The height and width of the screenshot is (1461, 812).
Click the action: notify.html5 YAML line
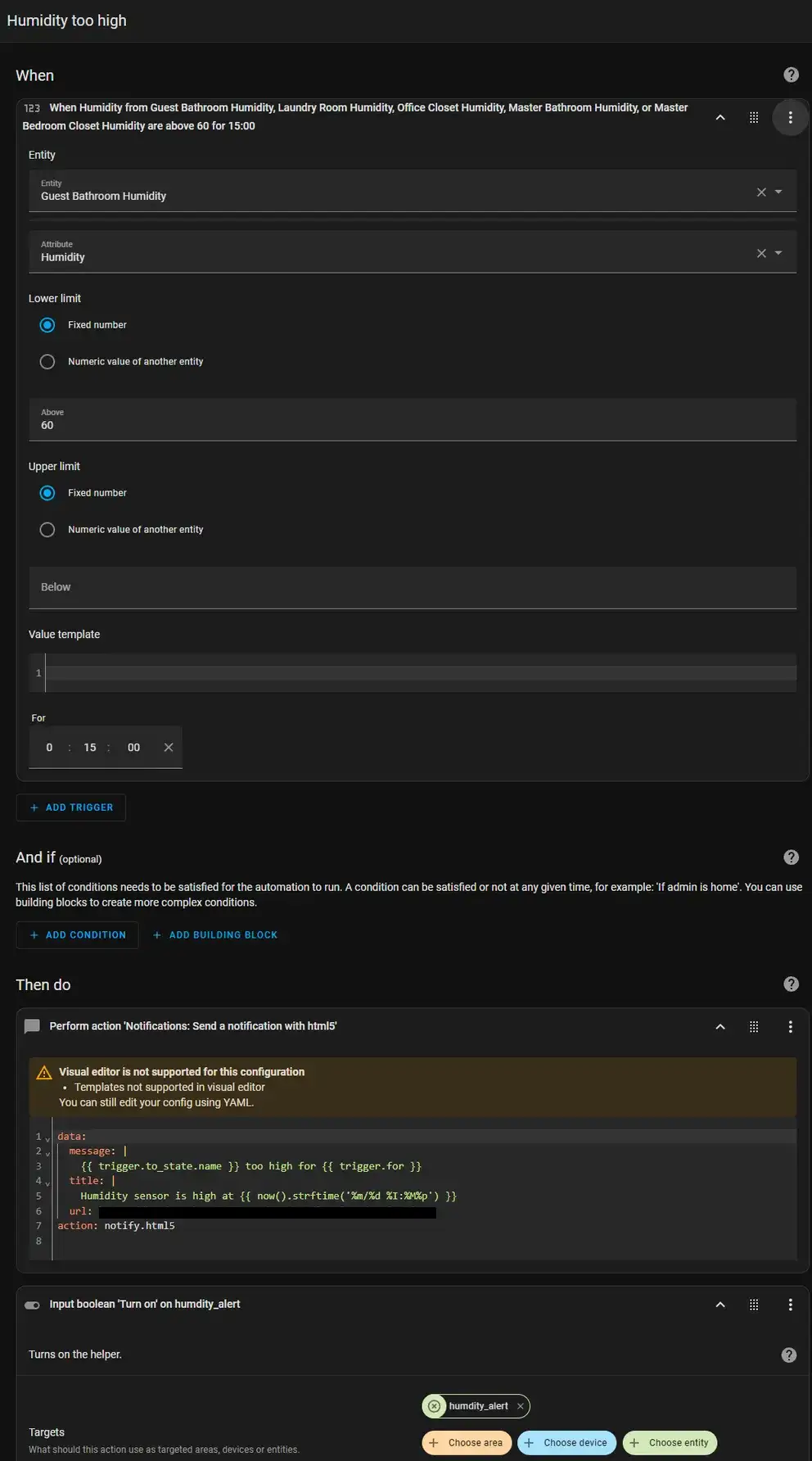(x=116, y=1225)
